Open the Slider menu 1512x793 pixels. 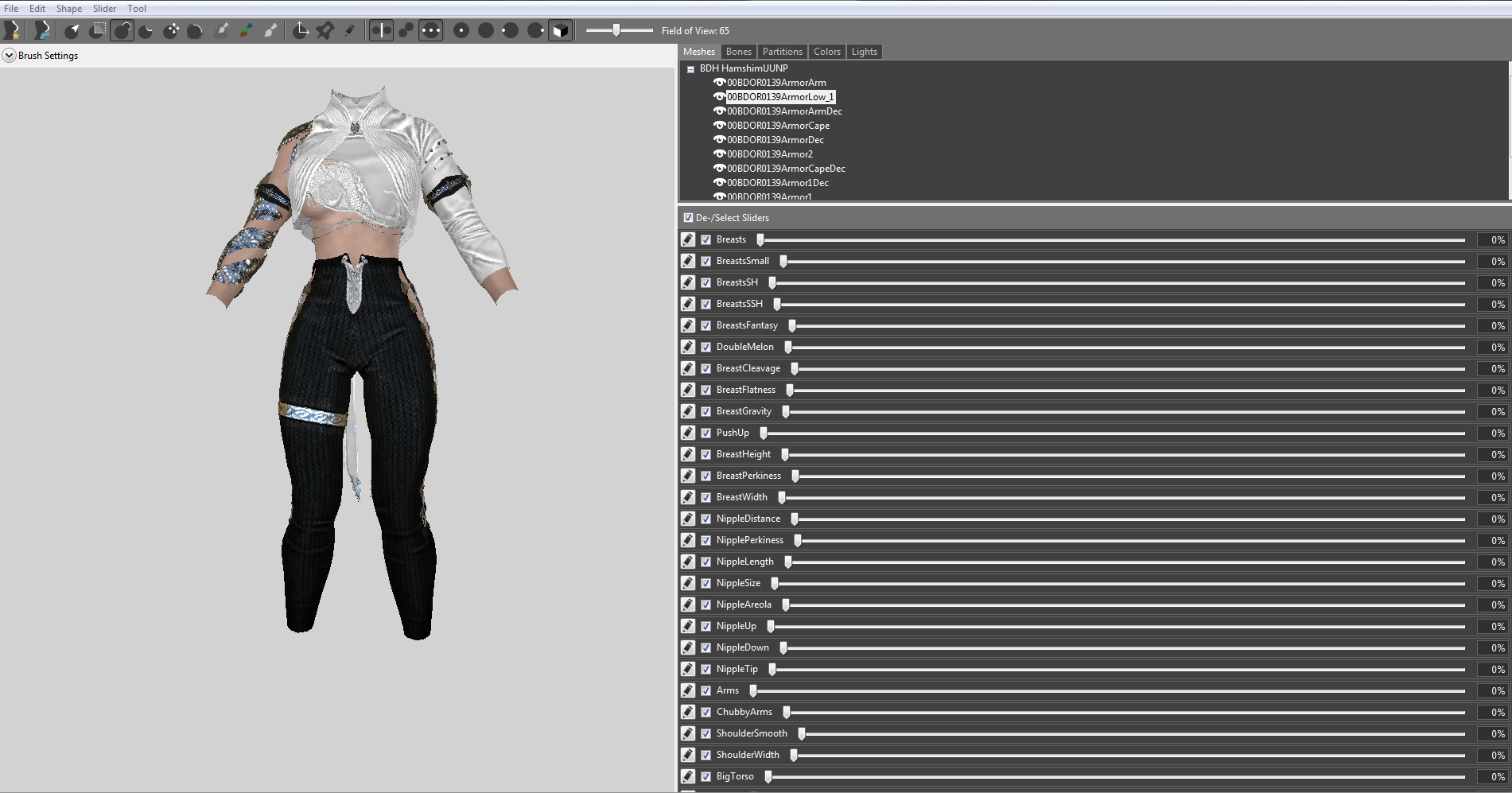tap(104, 9)
